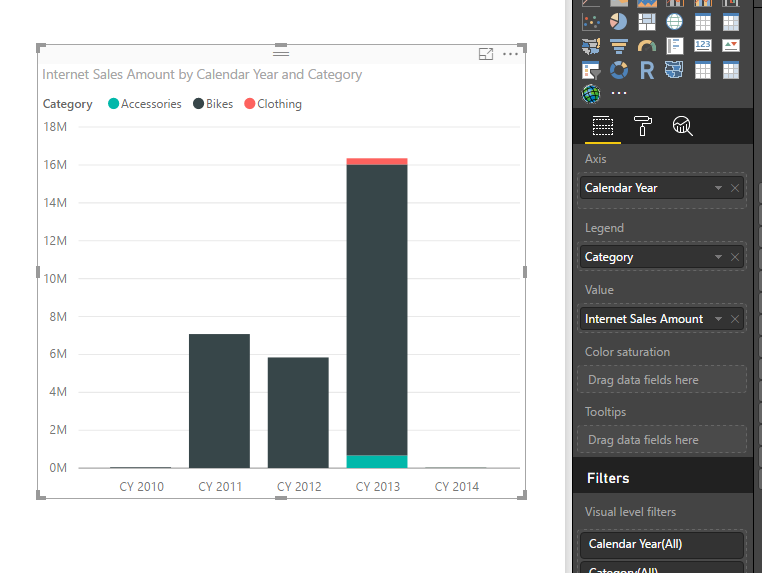The image size is (762, 573).
Task: Select the CY 2013 Bikes bar segment
Action: pos(377,310)
